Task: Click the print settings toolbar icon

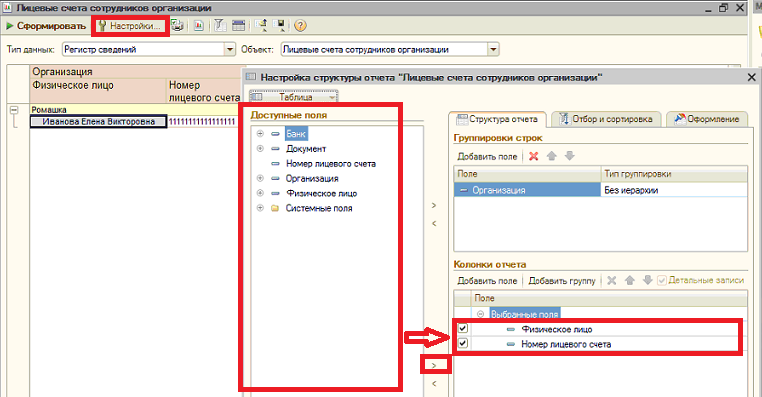Action: coord(177,26)
